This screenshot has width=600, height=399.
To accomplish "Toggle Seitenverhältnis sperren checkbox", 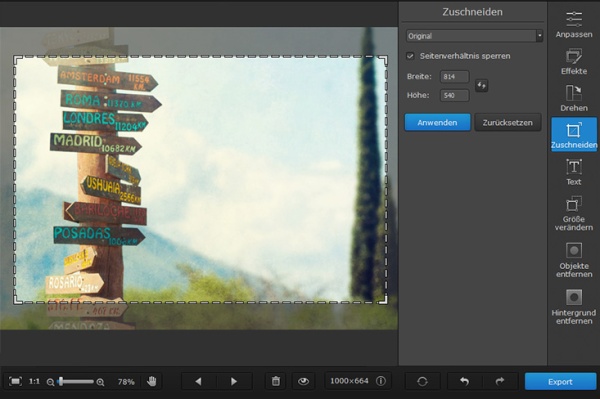I will click(x=410, y=56).
